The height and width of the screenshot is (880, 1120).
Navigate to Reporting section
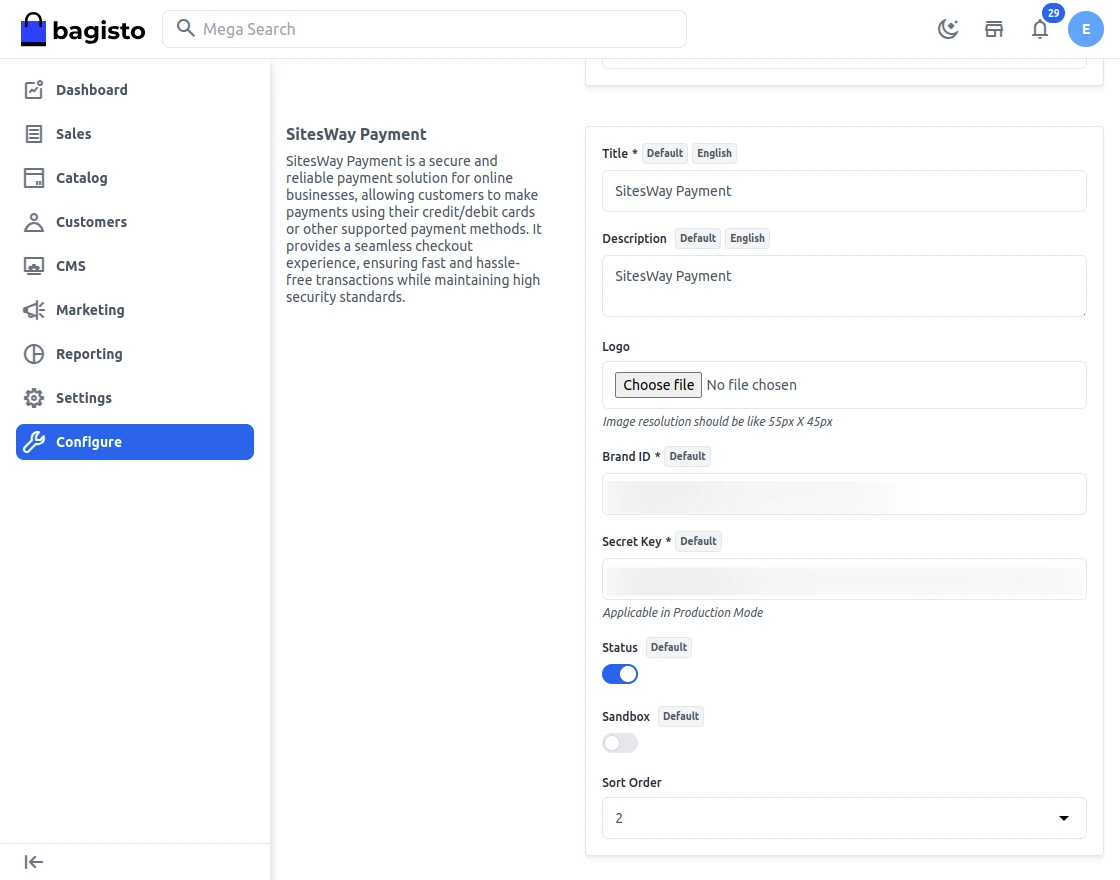coord(89,354)
